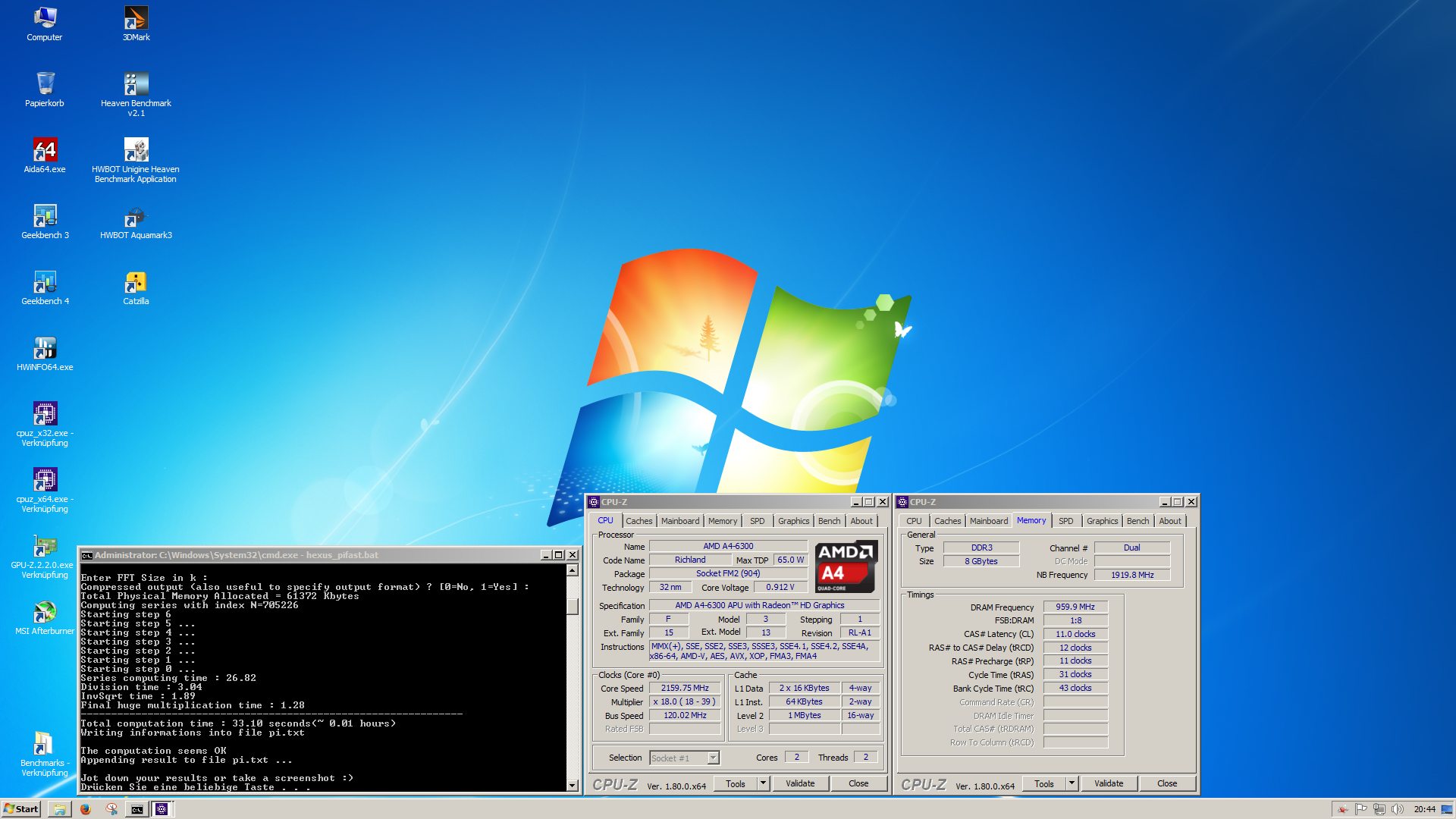Click the cmd.exe taskbar button
Viewport: 1456px width, 819px height.
[x=136, y=809]
